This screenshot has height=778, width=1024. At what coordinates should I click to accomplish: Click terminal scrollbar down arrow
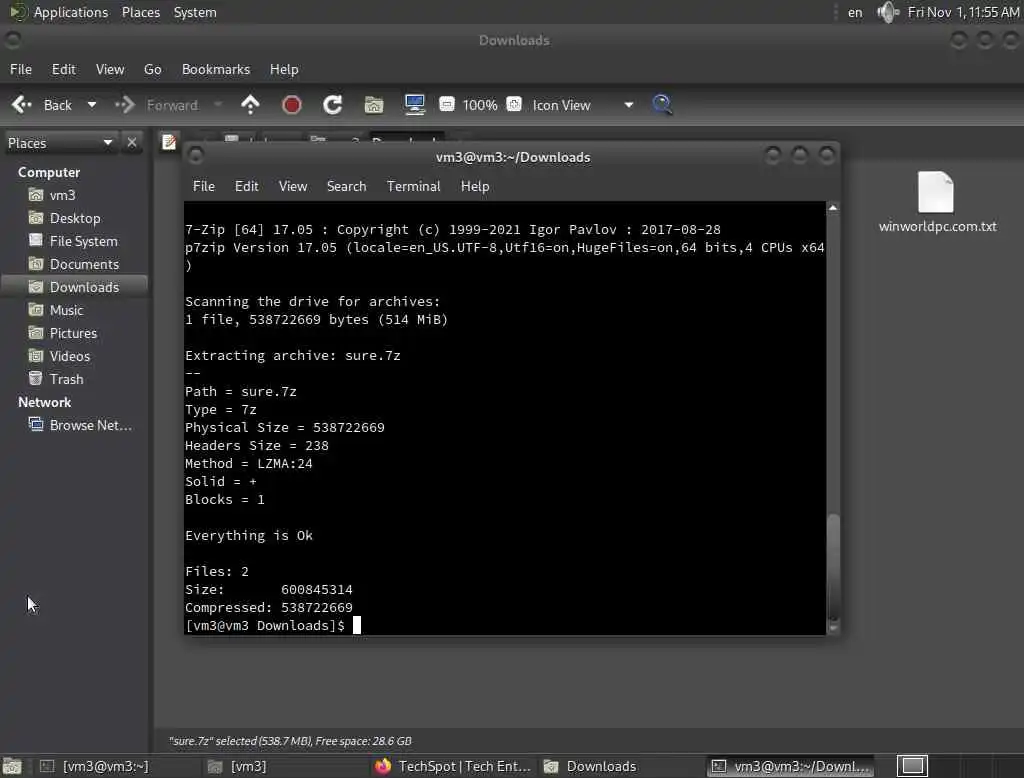click(833, 627)
